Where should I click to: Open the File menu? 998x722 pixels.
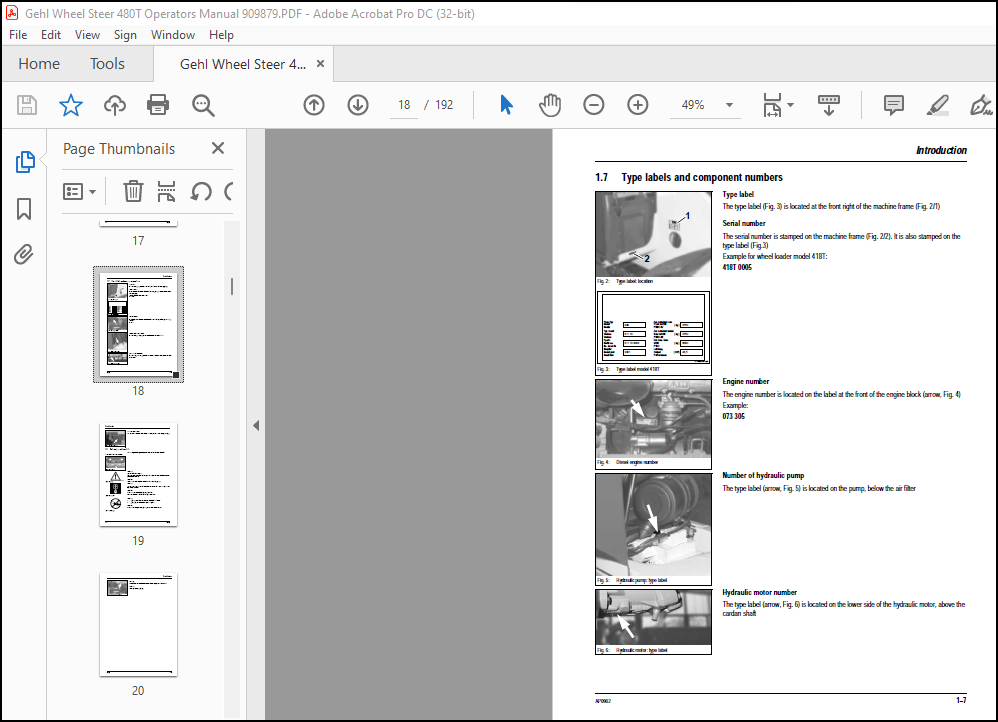click(18, 35)
